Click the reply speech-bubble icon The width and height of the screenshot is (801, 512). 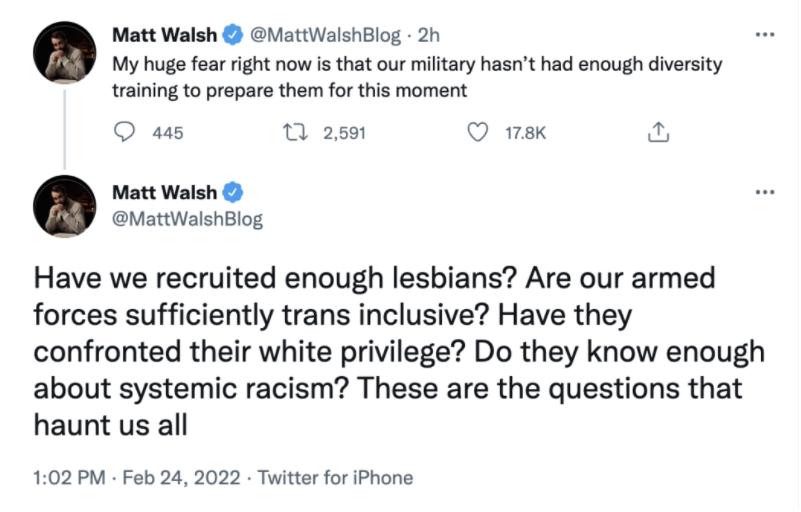point(124,132)
